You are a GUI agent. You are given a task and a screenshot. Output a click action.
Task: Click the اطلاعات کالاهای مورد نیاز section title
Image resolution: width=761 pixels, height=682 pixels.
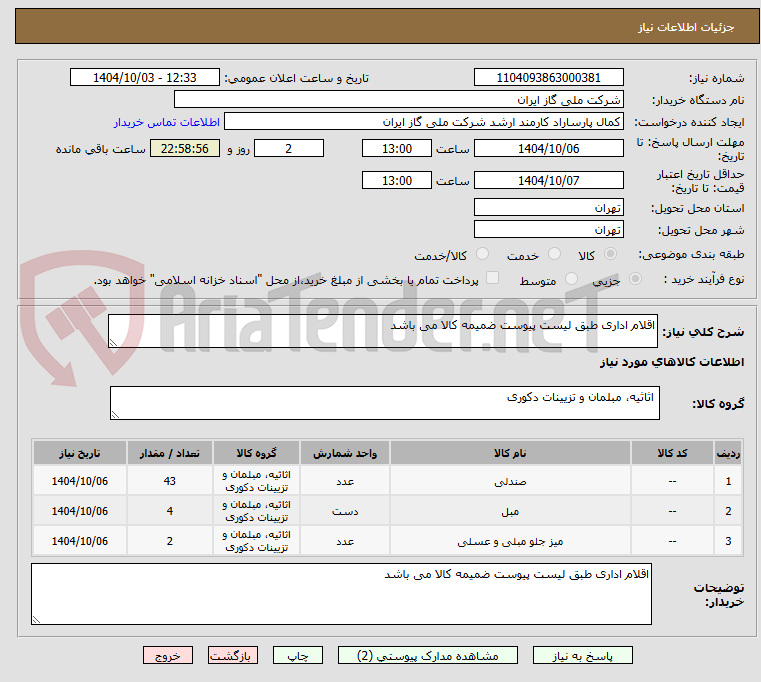tap(672, 362)
